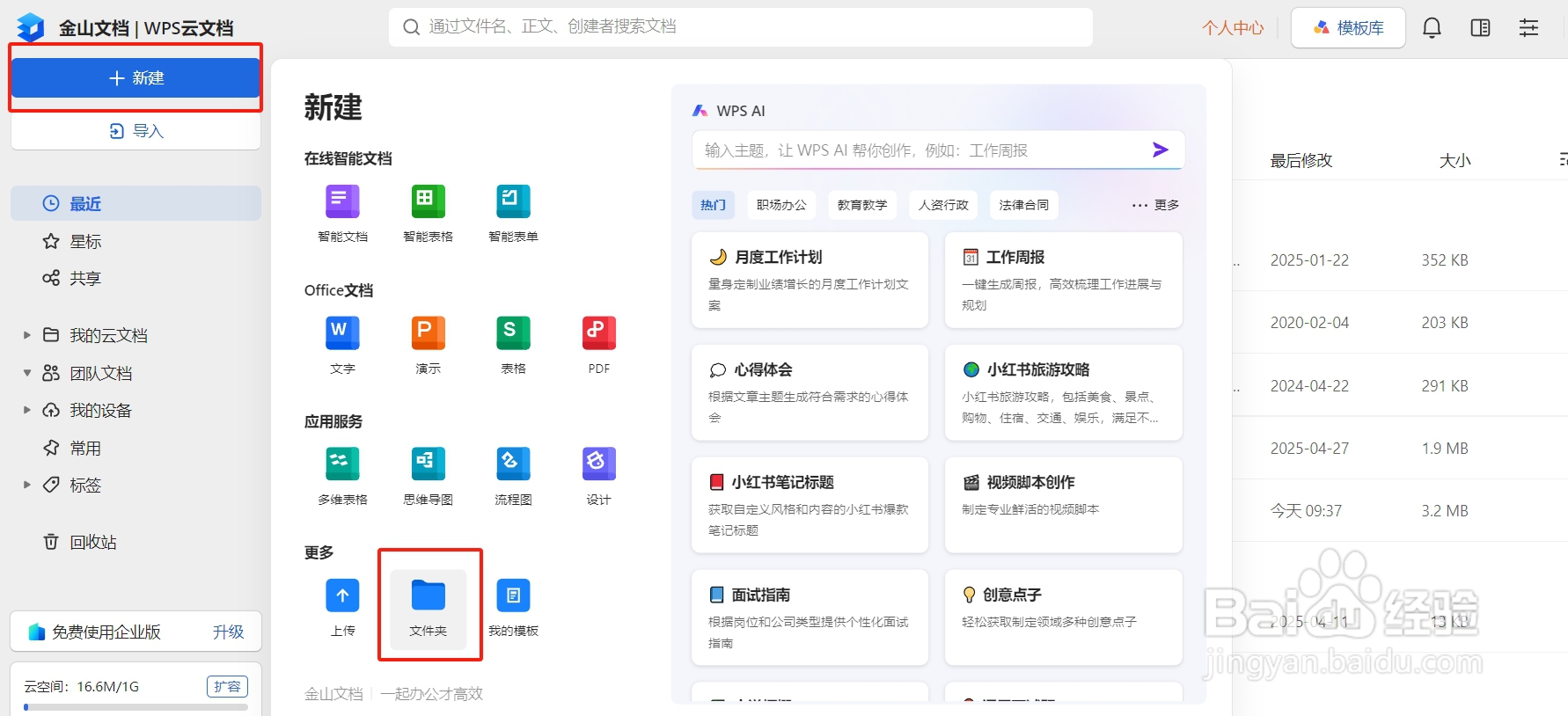Open 星标 starred documents
This screenshot has height=716, width=1568.
(x=136, y=241)
